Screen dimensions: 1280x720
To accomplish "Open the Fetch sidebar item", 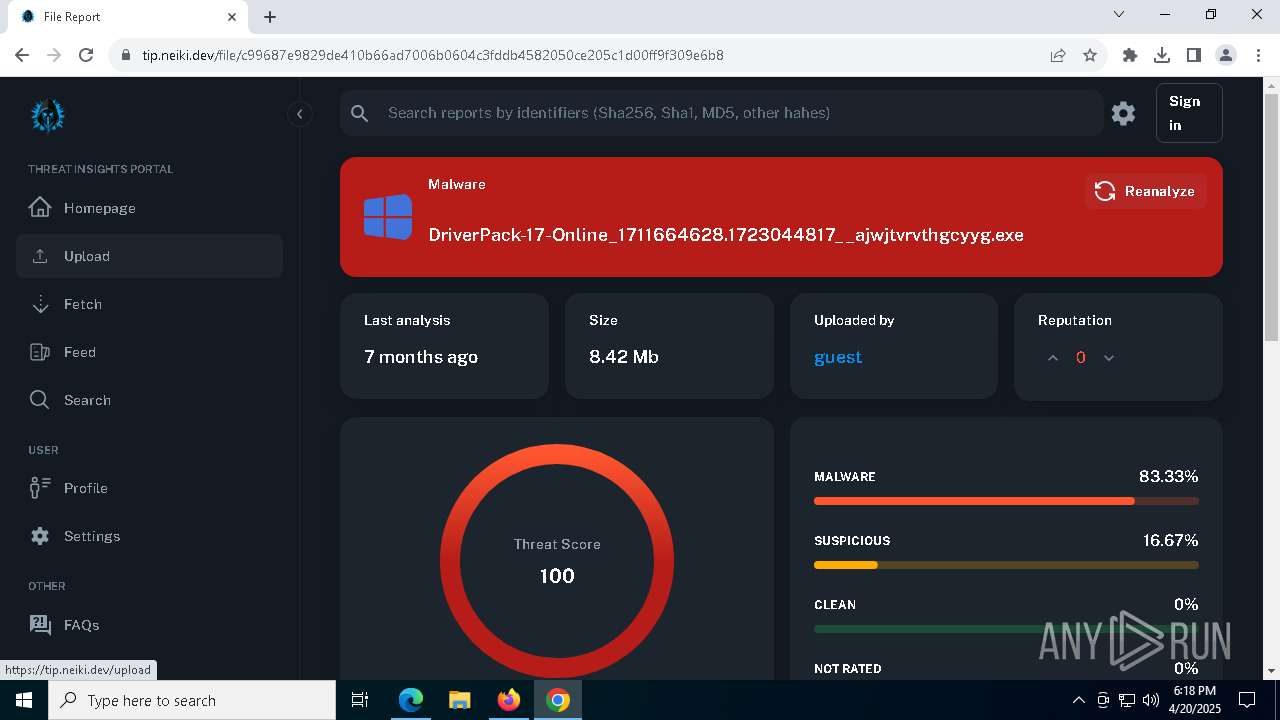I will (149, 304).
